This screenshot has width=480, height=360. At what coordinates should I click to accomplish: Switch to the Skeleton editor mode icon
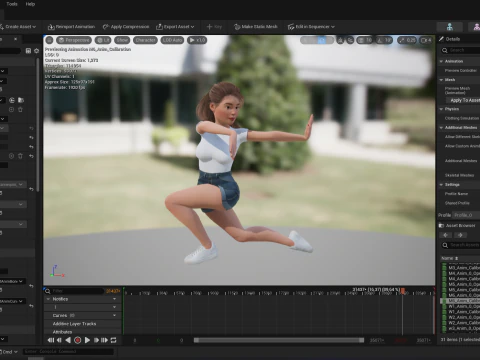point(450,27)
